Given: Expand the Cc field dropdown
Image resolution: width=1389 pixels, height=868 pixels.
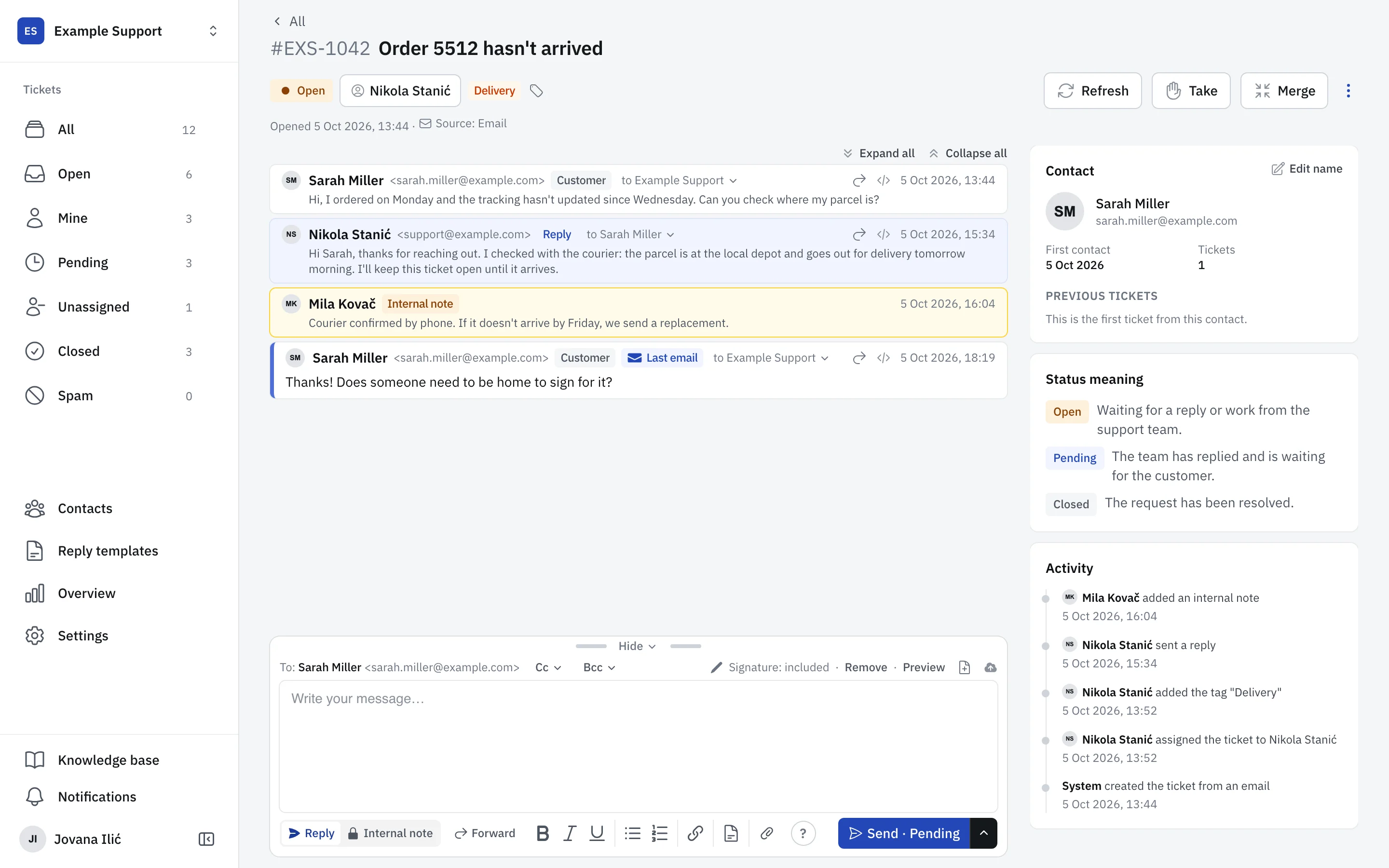Looking at the screenshot, I should tap(548, 668).
